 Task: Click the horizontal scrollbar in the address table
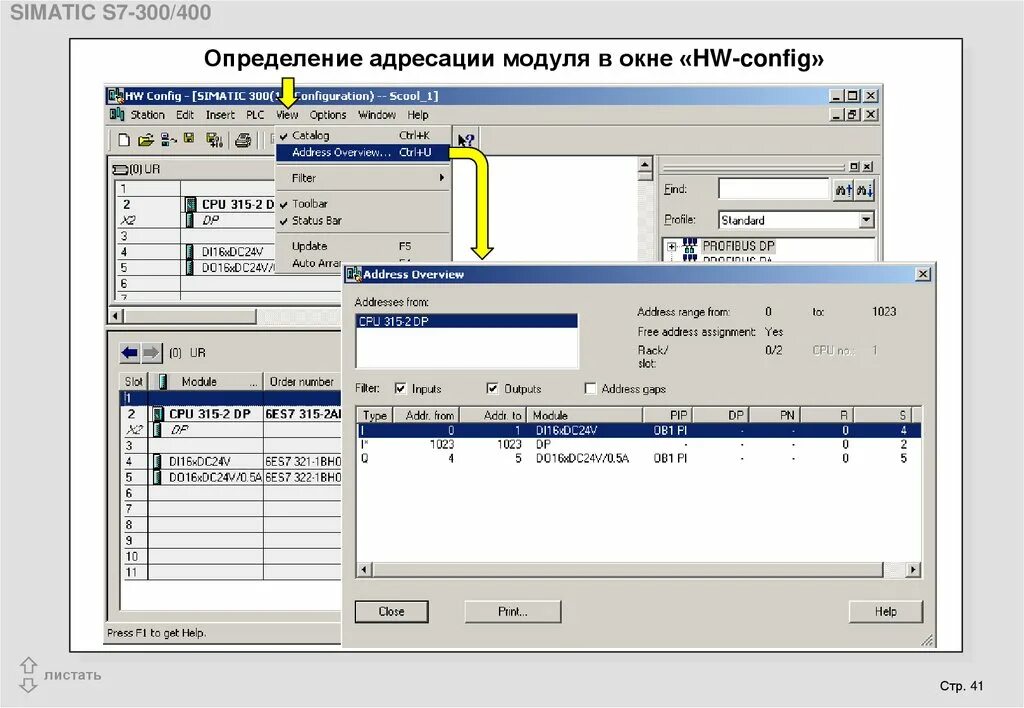click(x=627, y=570)
